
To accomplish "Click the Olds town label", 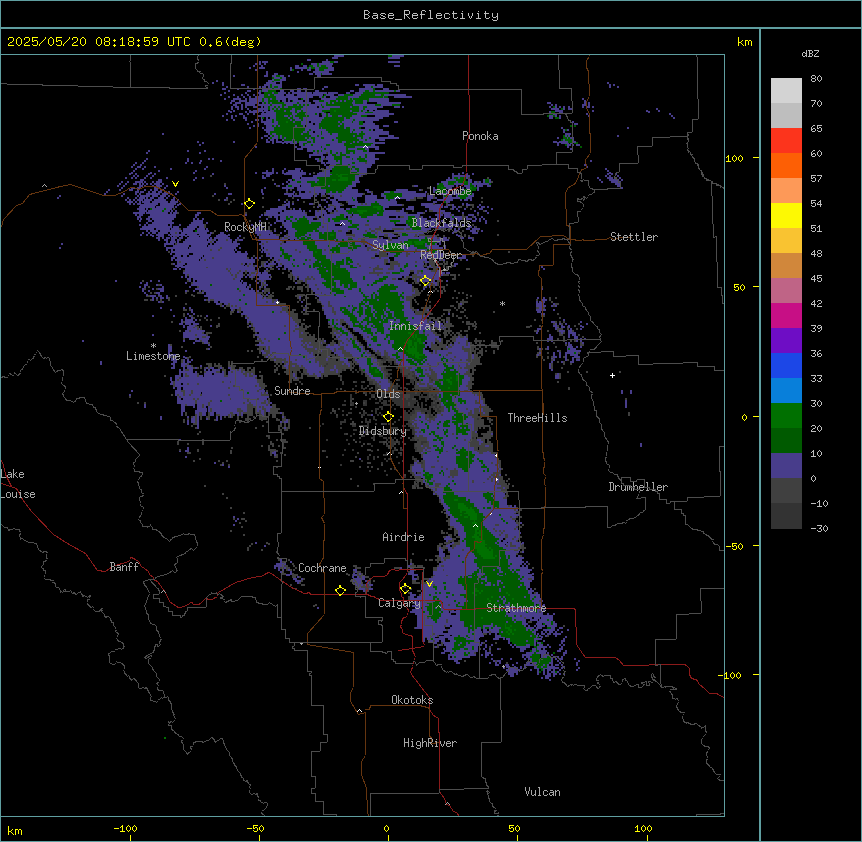I will point(388,394).
